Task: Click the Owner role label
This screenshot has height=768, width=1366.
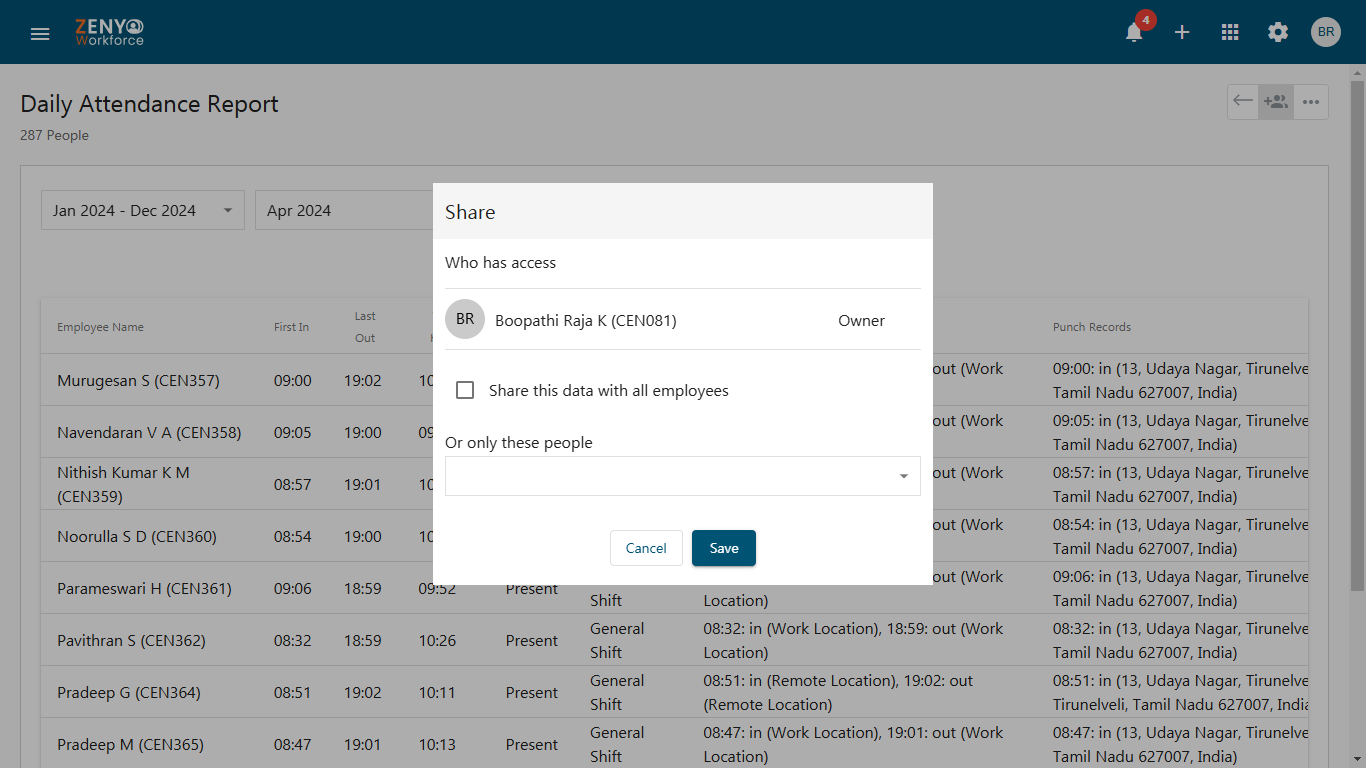Action: 861,320
